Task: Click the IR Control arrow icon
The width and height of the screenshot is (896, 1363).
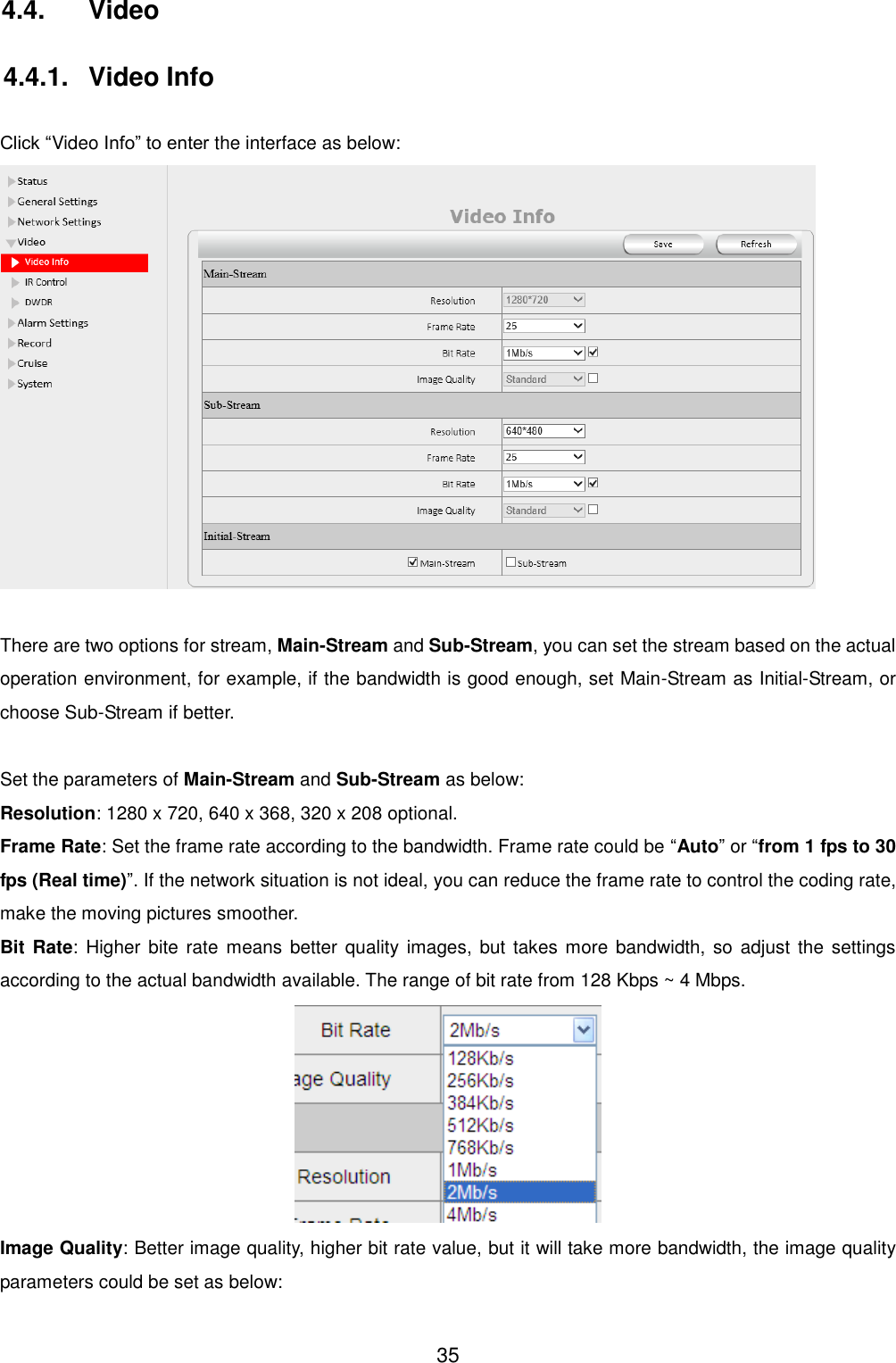Action: (15, 281)
